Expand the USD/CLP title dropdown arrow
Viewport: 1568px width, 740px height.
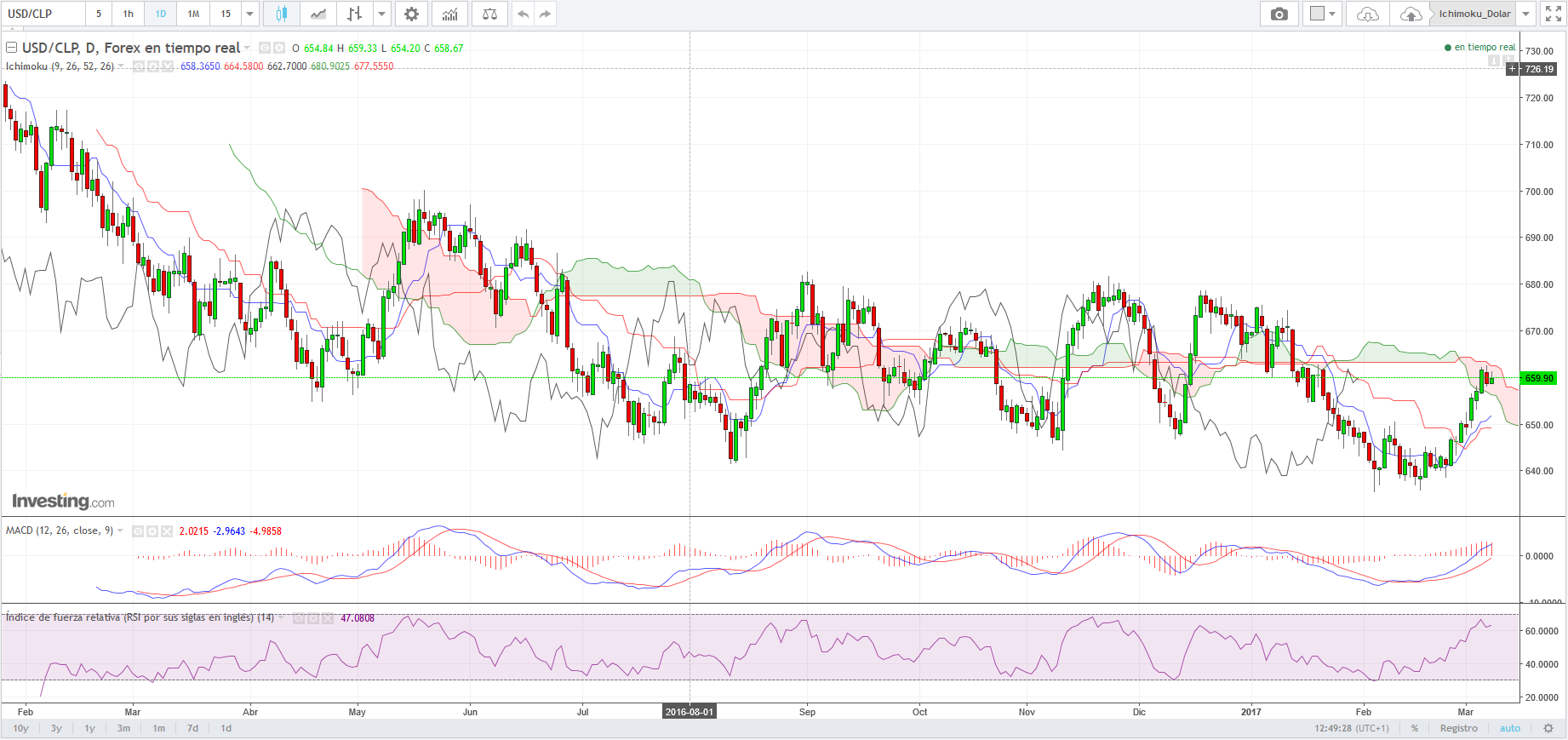[x=248, y=49]
